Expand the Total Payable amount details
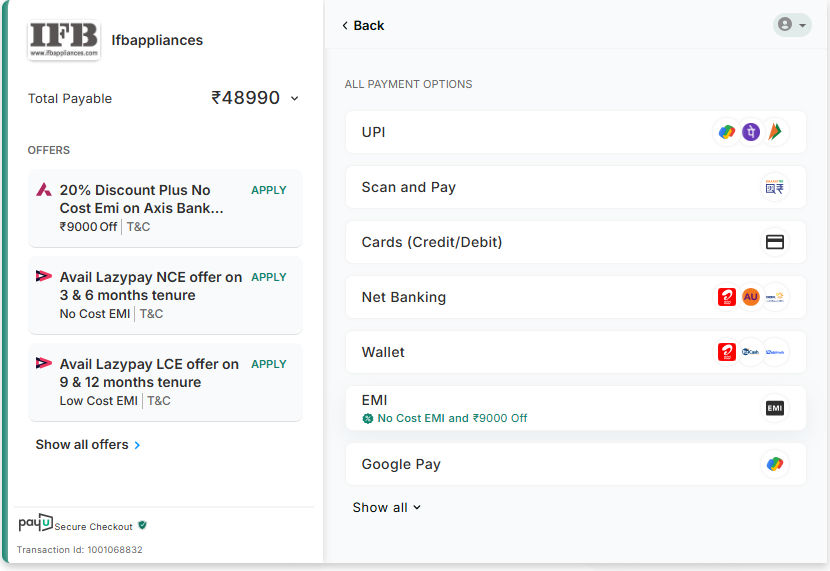The height and width of the screenshot is (571, 830). pos(294,98)
